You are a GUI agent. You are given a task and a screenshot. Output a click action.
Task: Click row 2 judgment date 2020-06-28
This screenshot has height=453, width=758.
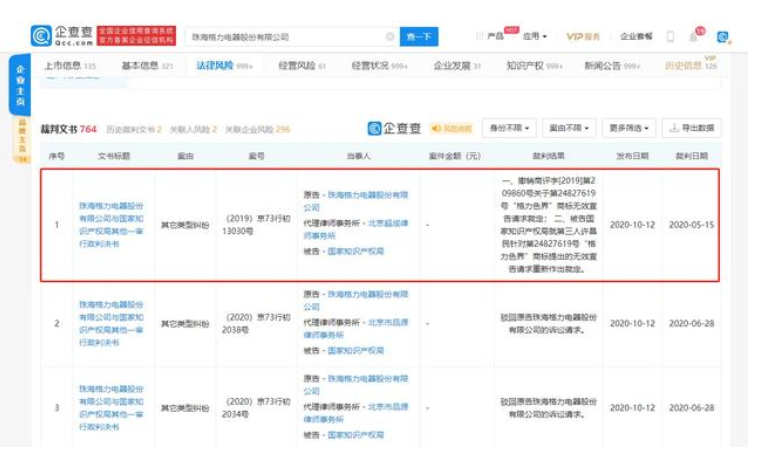pyautogui.click(x=691, y=323)
